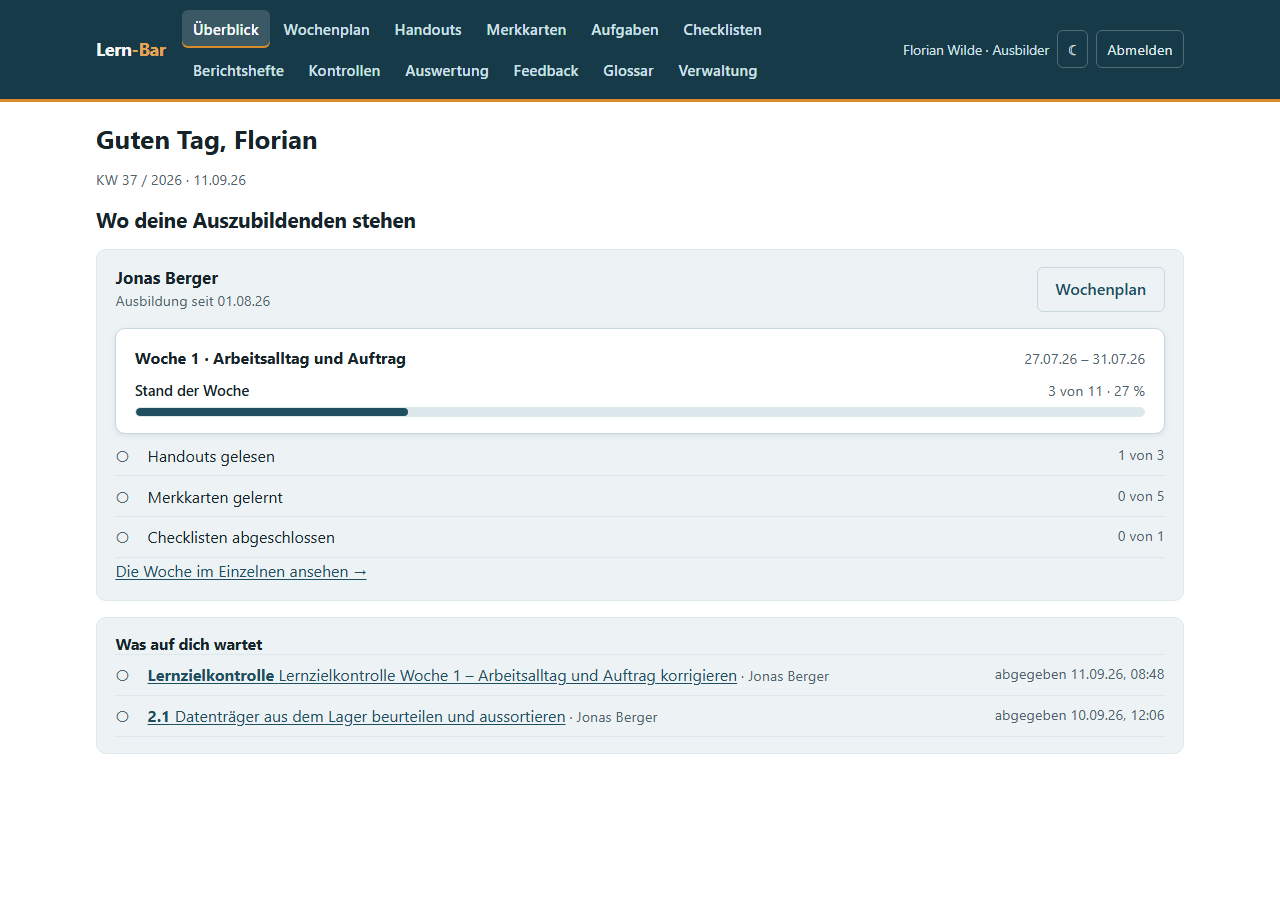
Task: Select Glossar in the navigation bar
Action: tap(628, 70)
